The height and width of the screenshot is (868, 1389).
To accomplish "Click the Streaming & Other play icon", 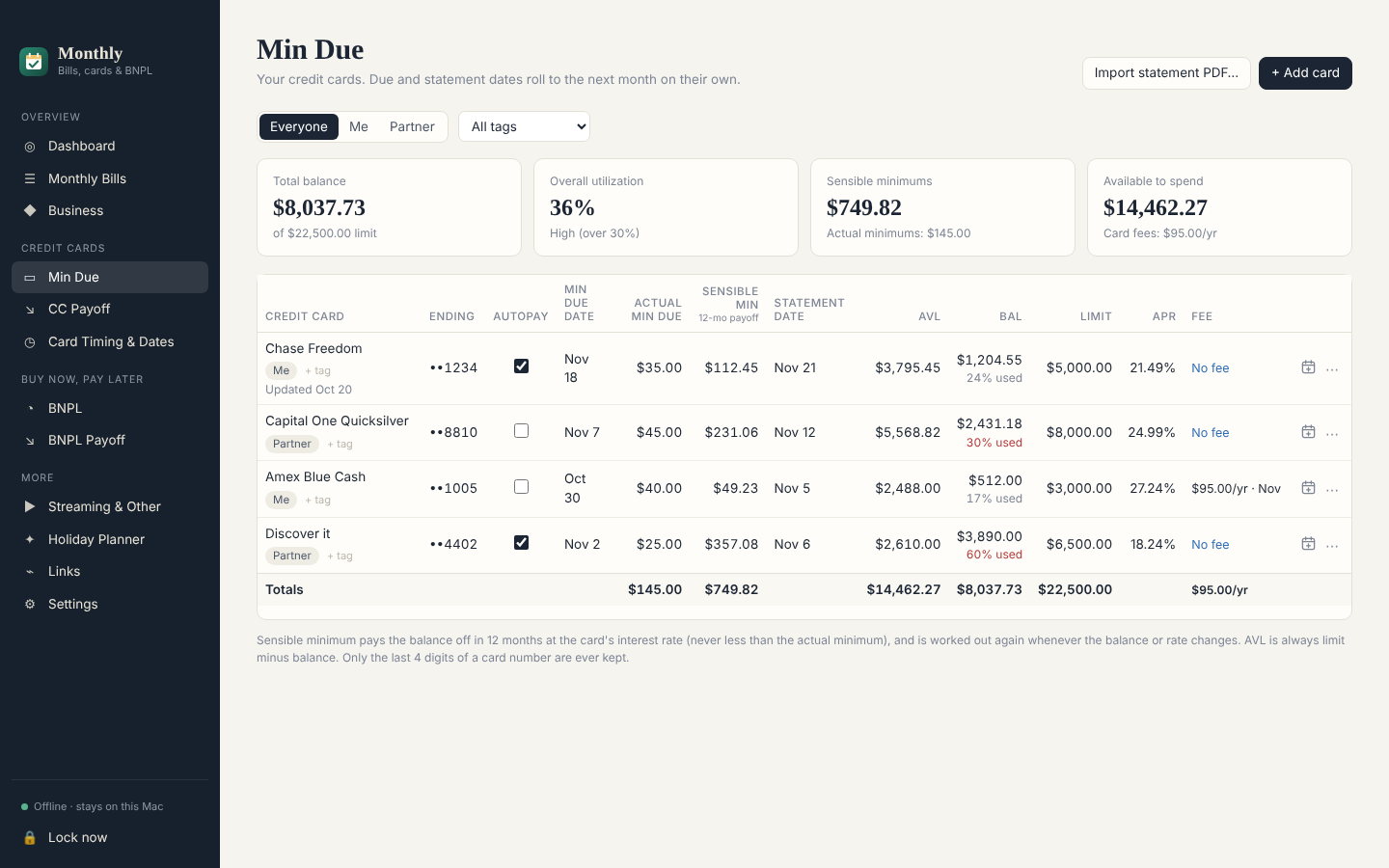I will coord(30,506).
